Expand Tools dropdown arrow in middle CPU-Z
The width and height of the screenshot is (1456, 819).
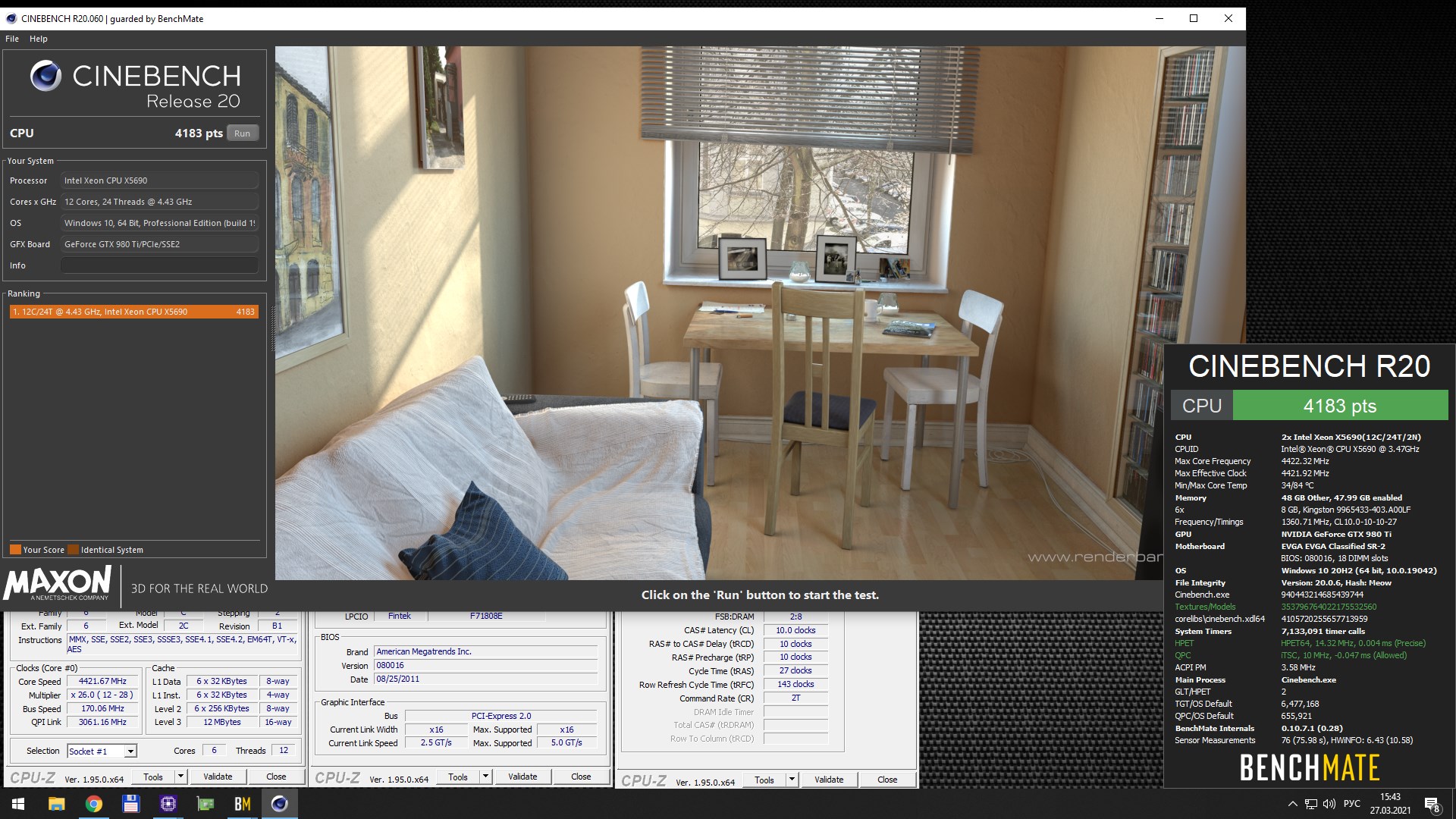click(485, 777)
